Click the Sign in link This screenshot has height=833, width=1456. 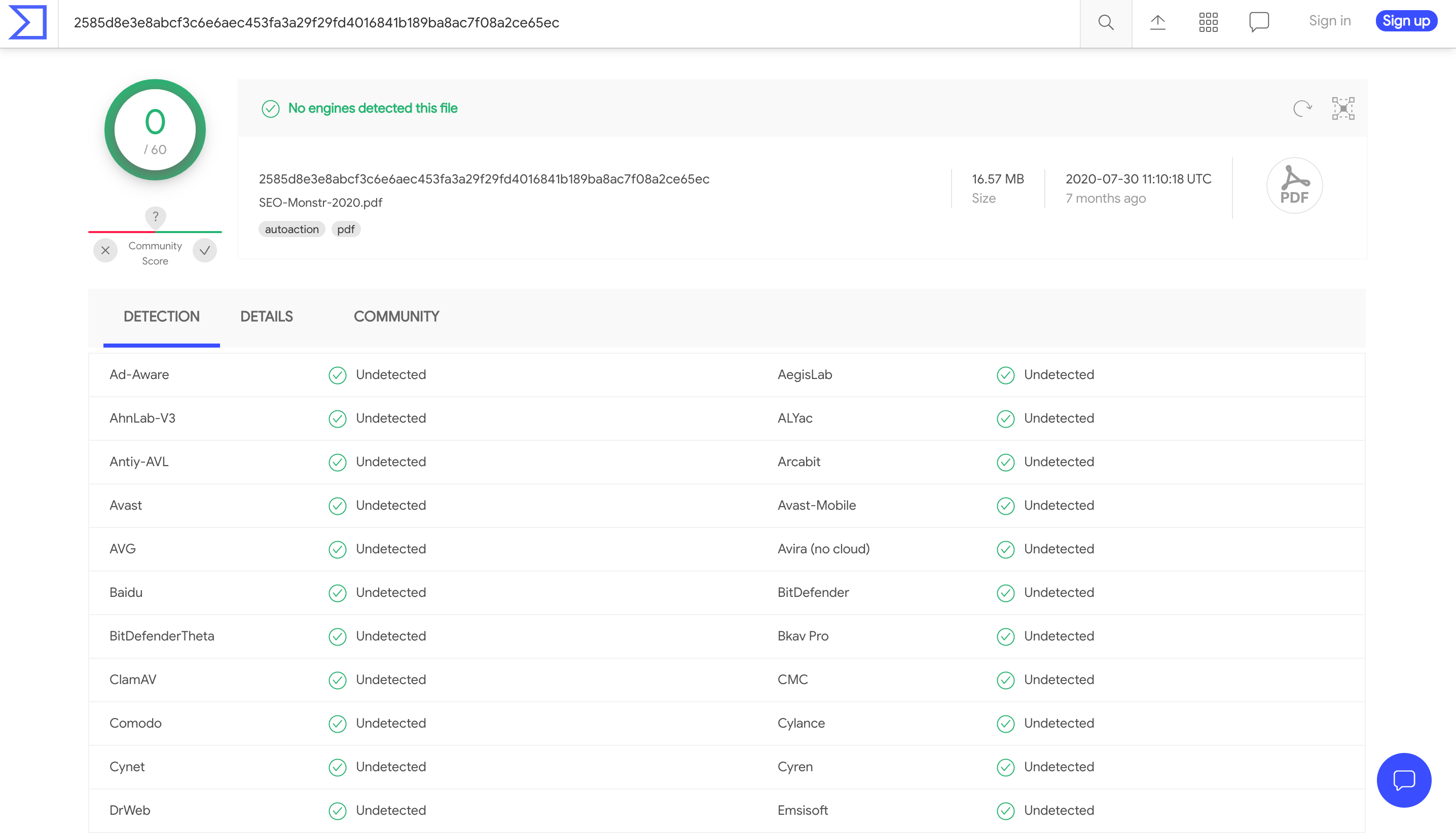click(x=1330, y=21)
